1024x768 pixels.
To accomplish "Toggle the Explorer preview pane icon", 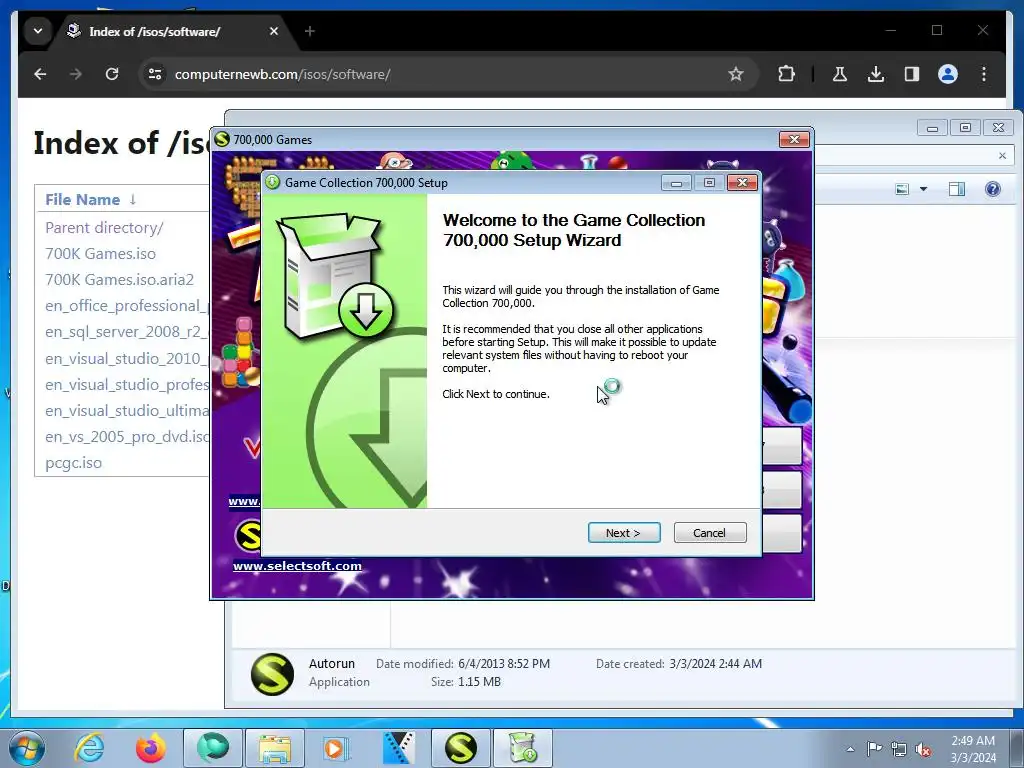I will pos(957,189).
